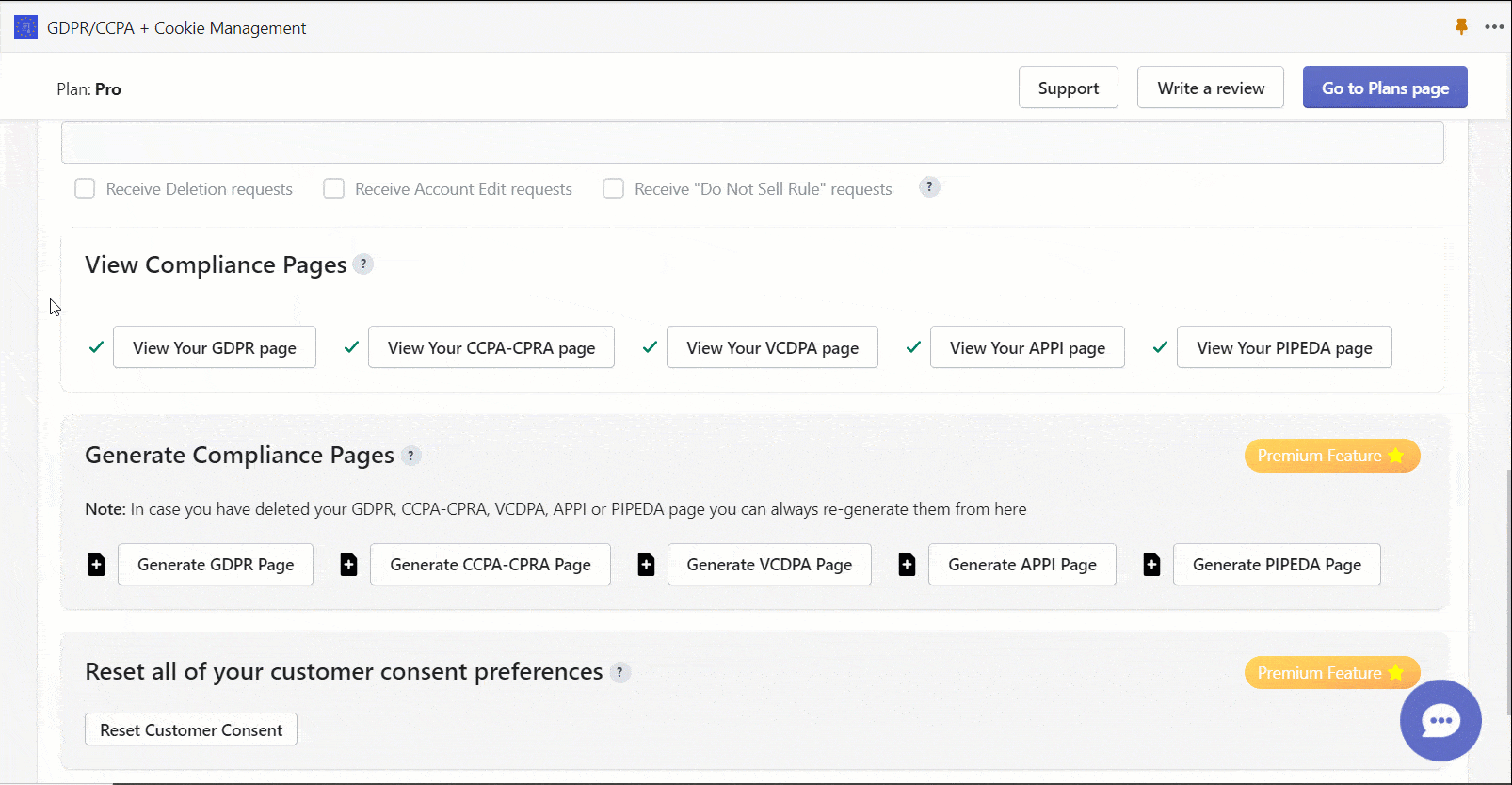This screenshot has width=1512, height=785.
Task: Enable Receive Account Edit requests checkbox
Action: (x=333, y=188)
